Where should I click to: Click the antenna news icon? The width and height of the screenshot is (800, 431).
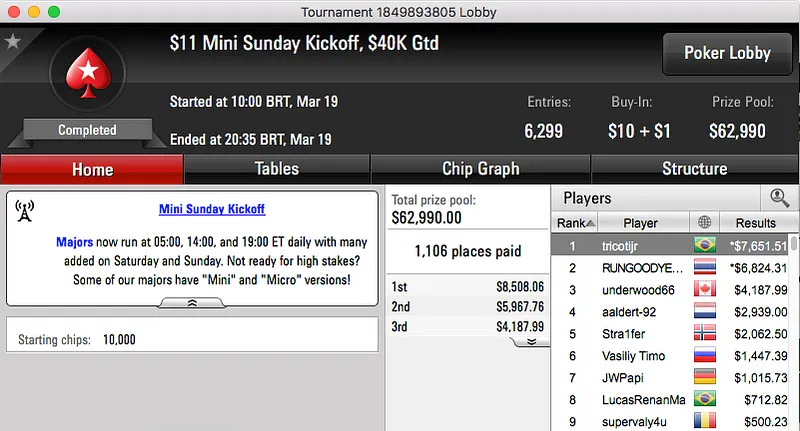26,211
